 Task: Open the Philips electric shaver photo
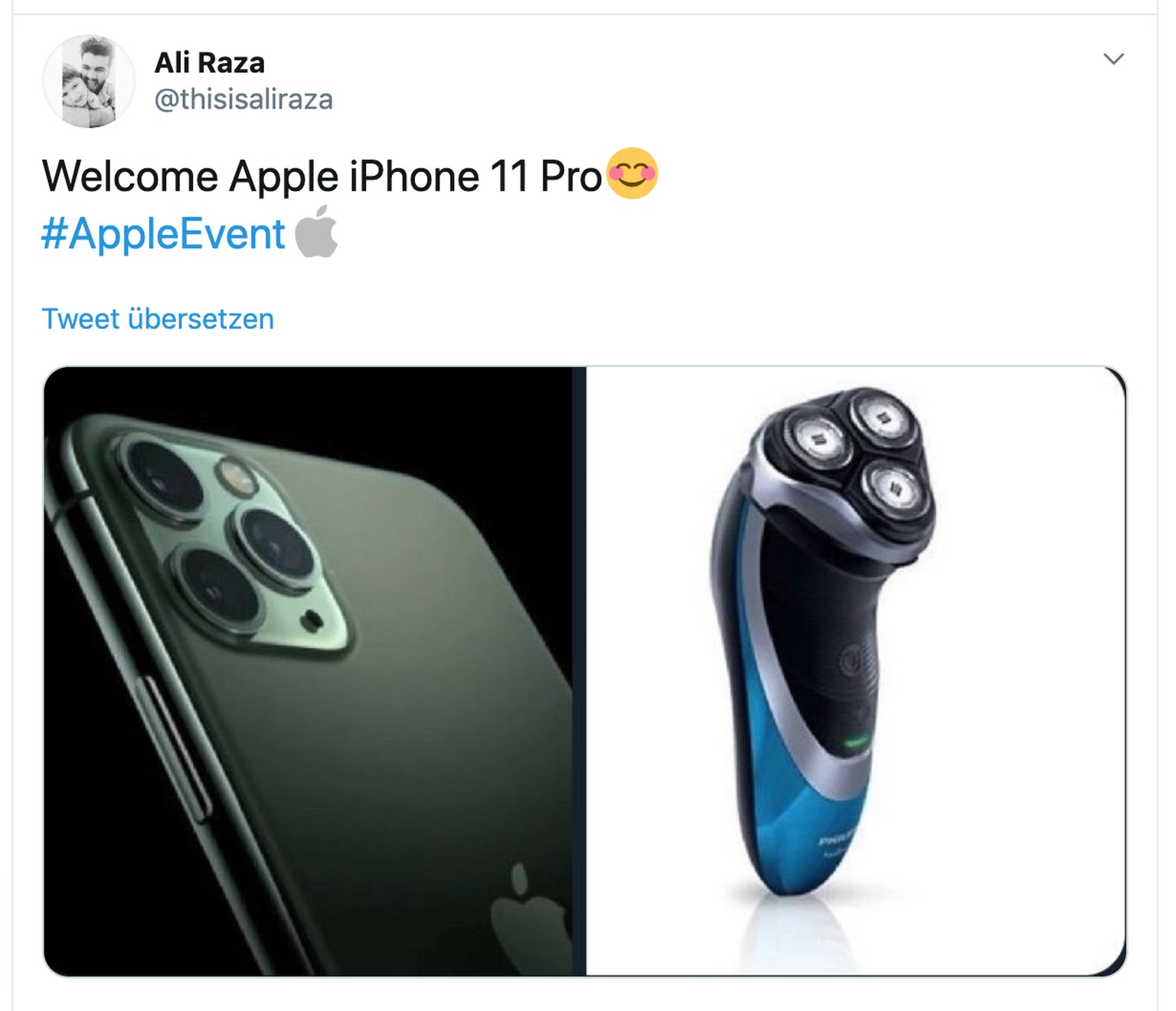tap(856, 671)
